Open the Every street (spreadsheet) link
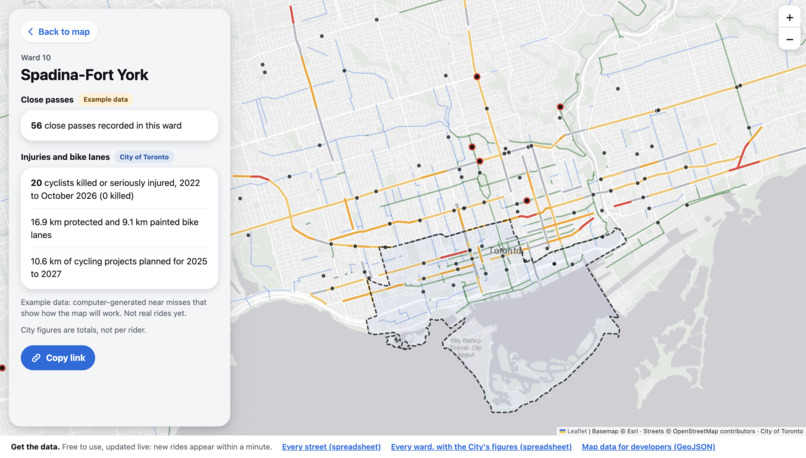This screenshot has width=806, height=458. point(332,447)
